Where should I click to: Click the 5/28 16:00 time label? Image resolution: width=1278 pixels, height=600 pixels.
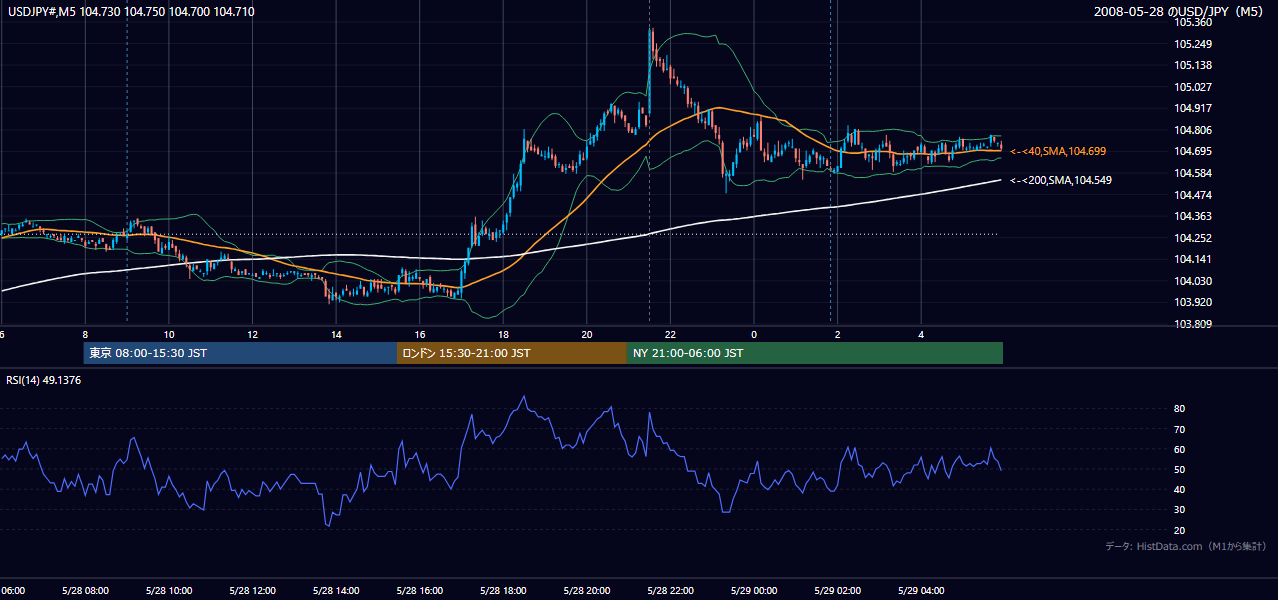419,590
